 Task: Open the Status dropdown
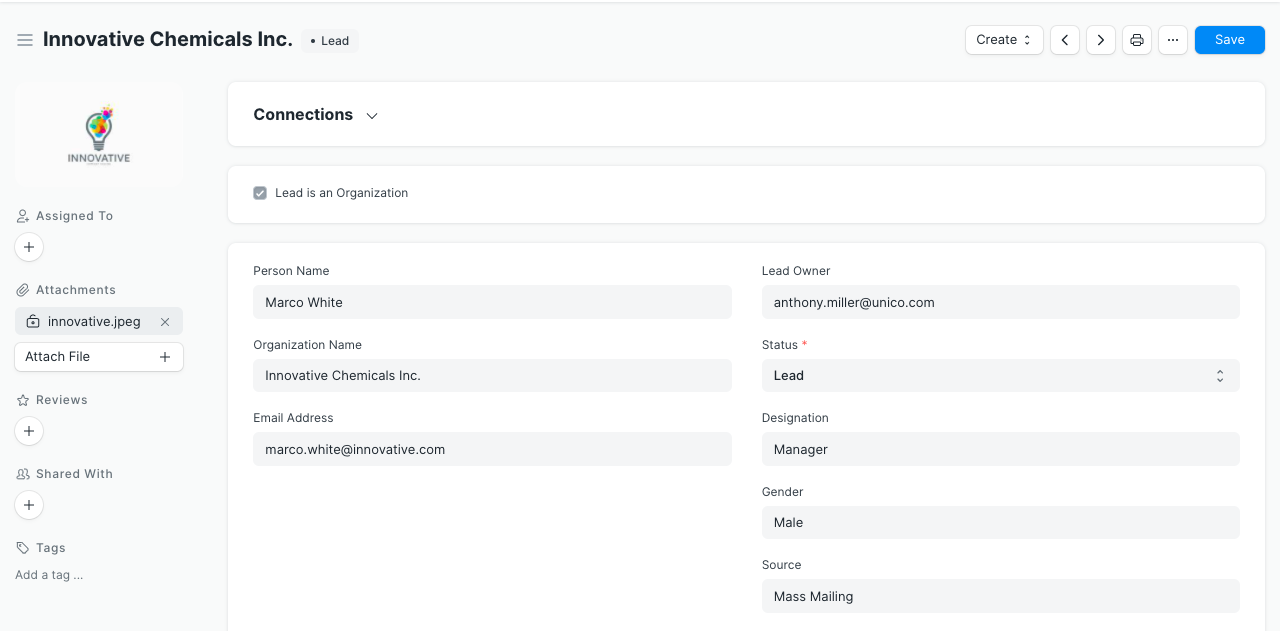coord(1000,376)
